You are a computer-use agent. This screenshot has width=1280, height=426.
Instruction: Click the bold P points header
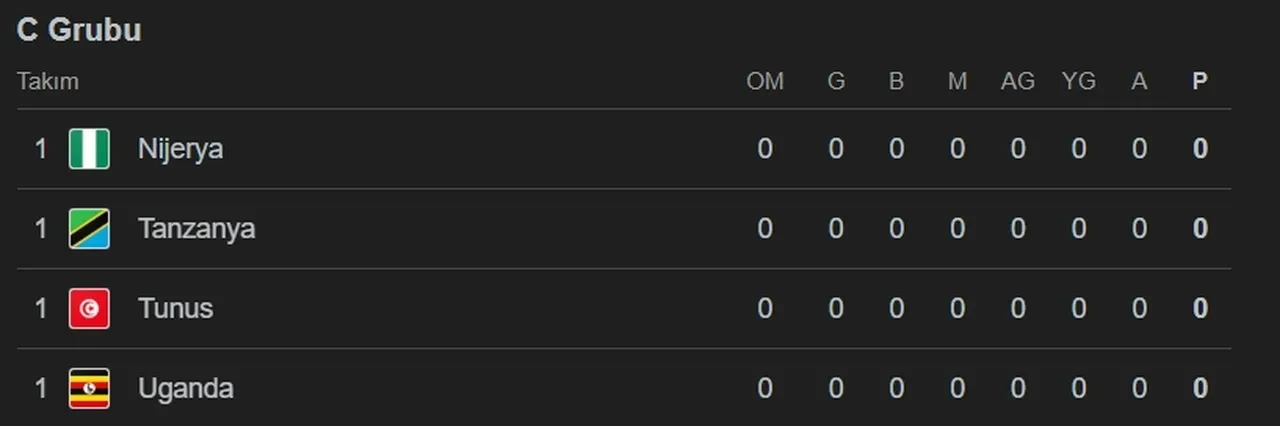pyautogui.click(x=1200, y=82)
